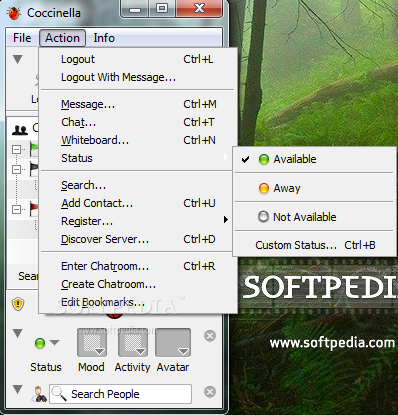Select Message... menu entry

coord(137,104)
